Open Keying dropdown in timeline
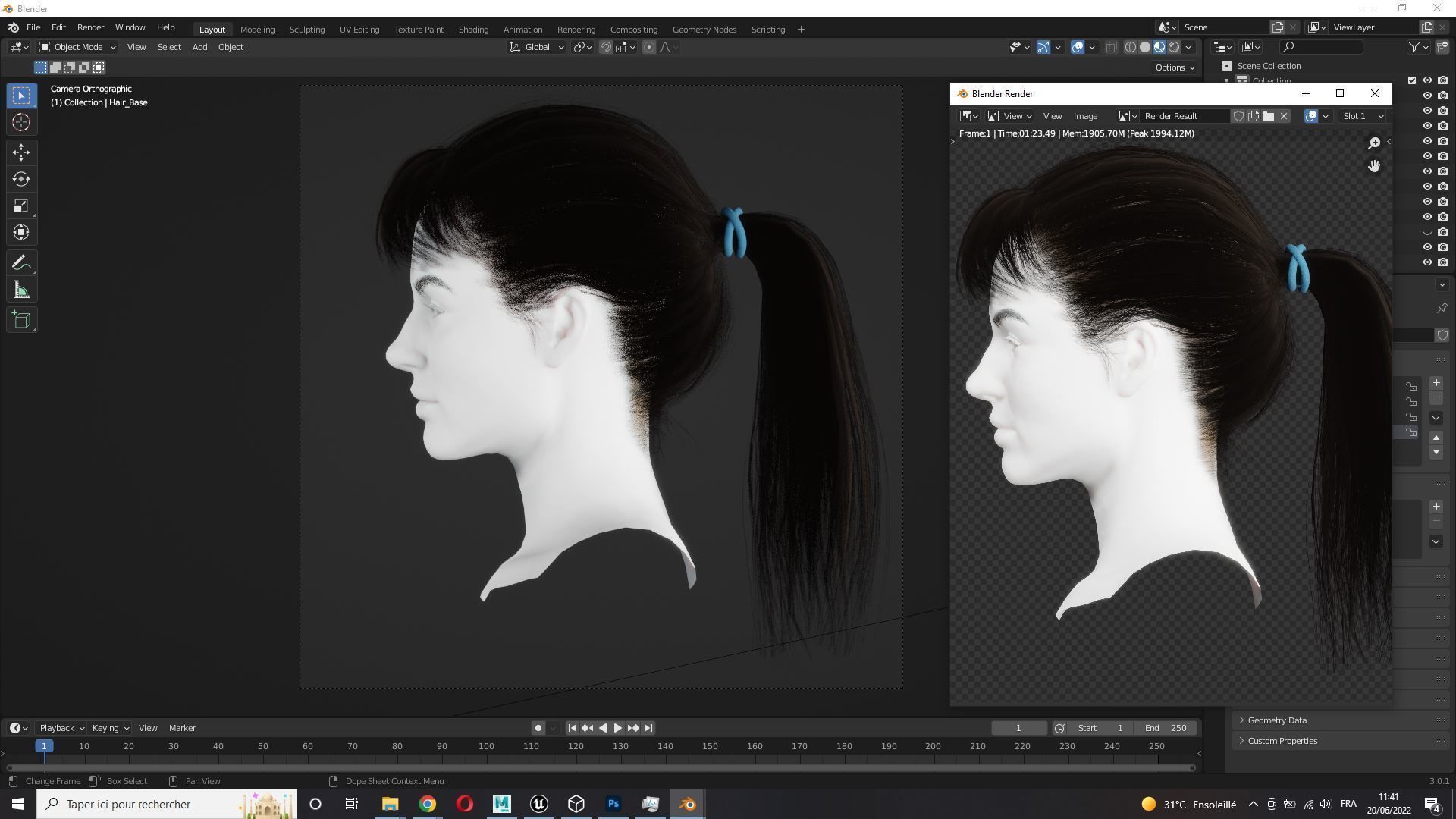 click(x=110, y=728)
